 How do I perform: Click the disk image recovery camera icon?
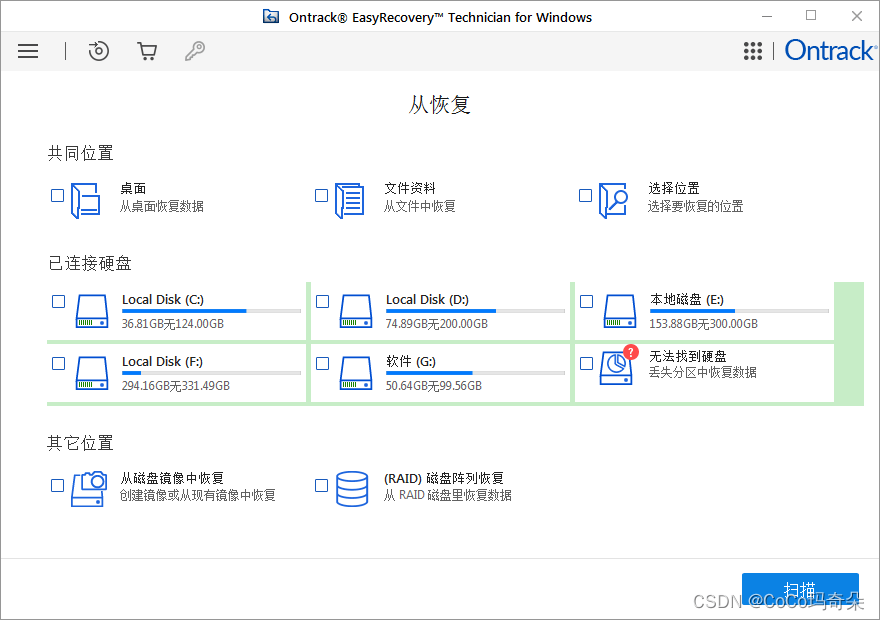[88, 489]
